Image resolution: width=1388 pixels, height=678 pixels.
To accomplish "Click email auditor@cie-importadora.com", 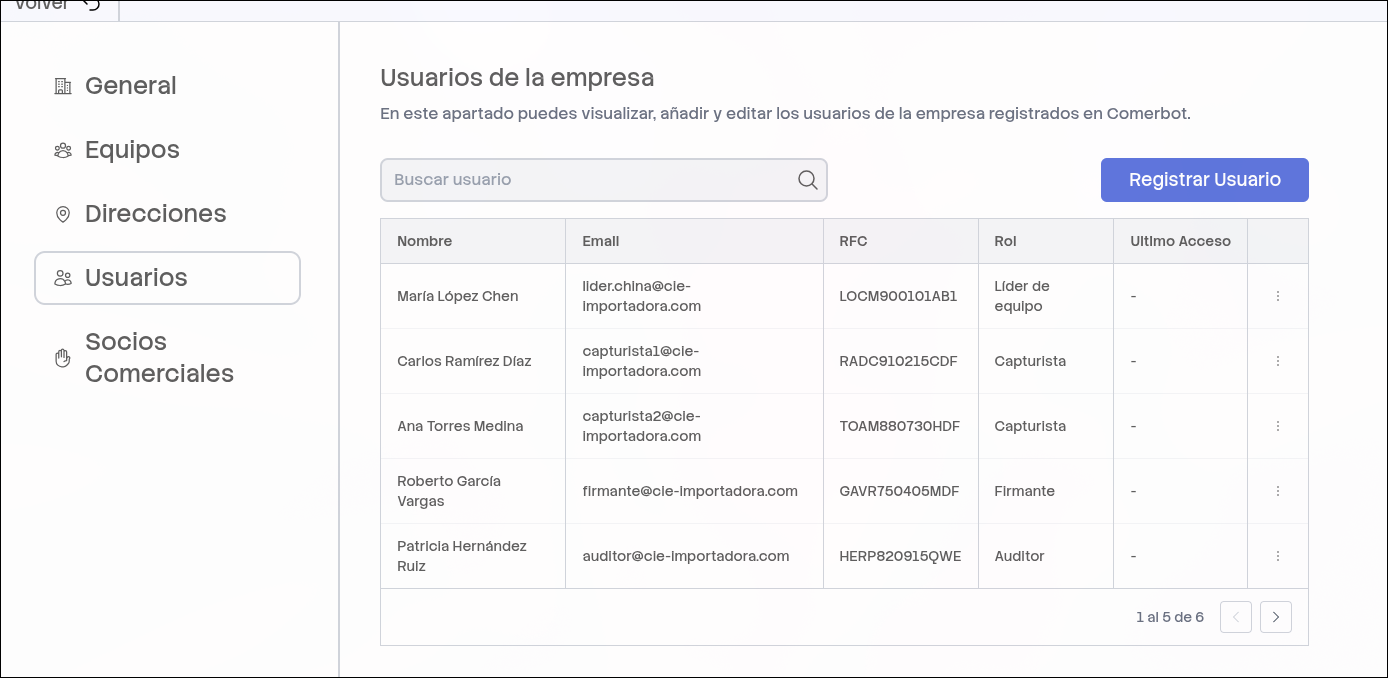I will pos(686,556).
